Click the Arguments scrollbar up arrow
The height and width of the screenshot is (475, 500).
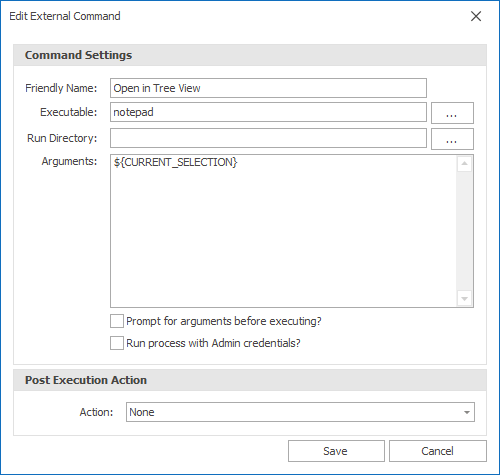[x=464, y=164]
